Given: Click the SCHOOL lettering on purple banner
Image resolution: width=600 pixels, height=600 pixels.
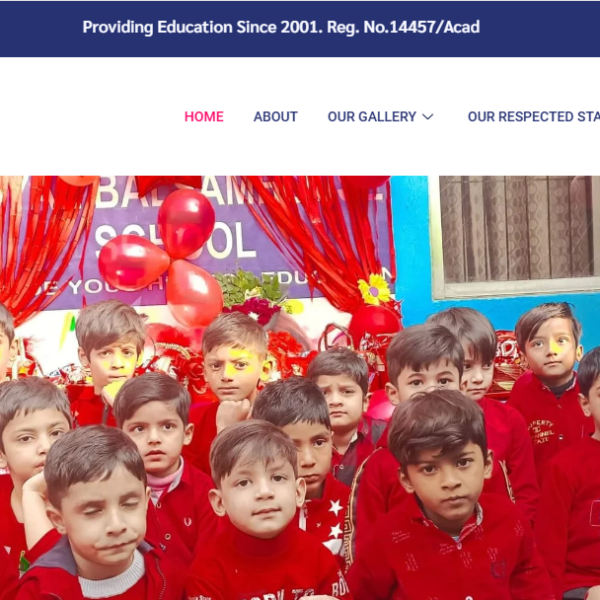Looking at the screenshot, I should click(x=174, y=240).
